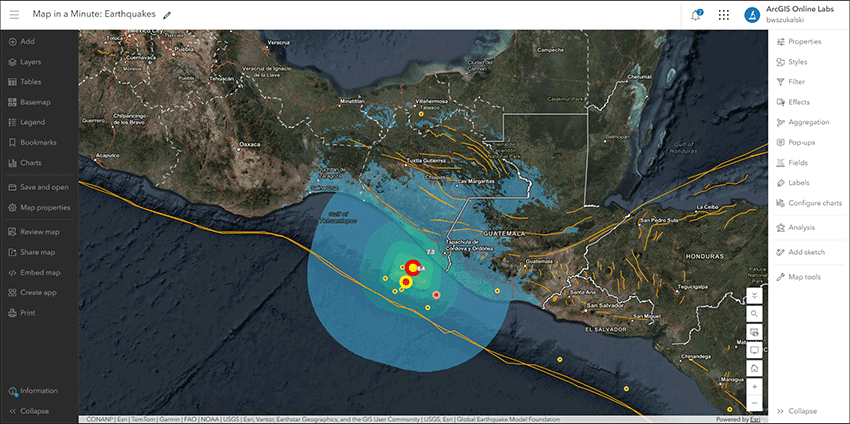Open the Effects panel

click(x=793, y=102)
